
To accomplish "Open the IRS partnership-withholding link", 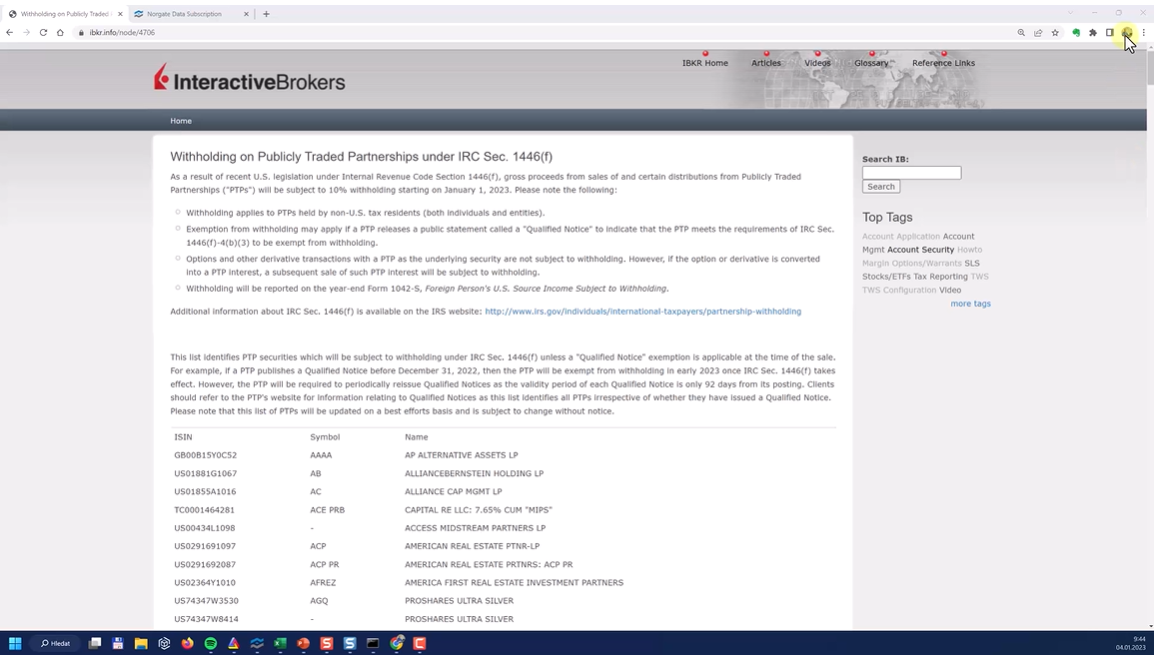I will click(643, 311).
